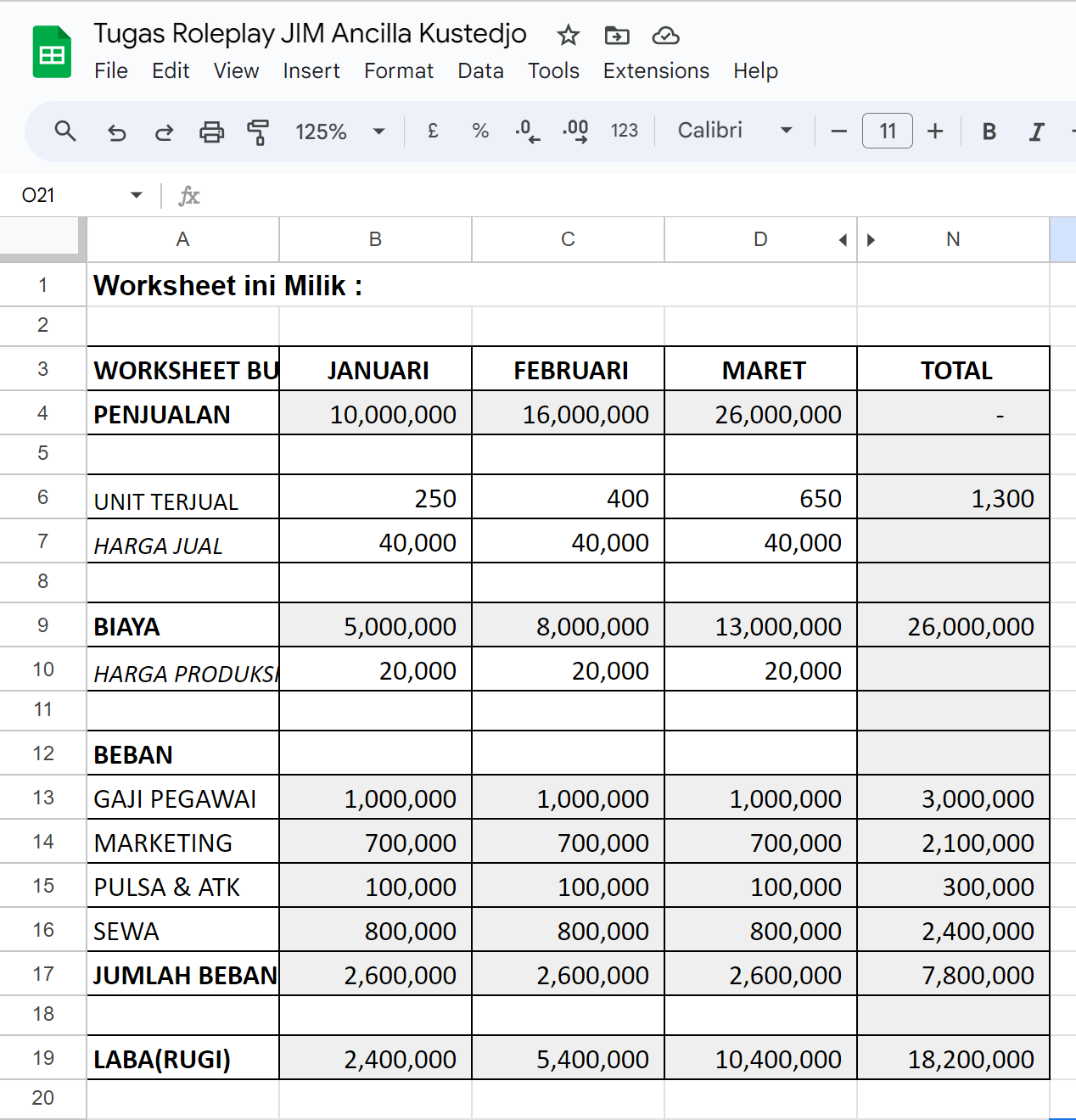Decrease the font size
This screenshot has height=1120, width=1076.
coord(838,132)
